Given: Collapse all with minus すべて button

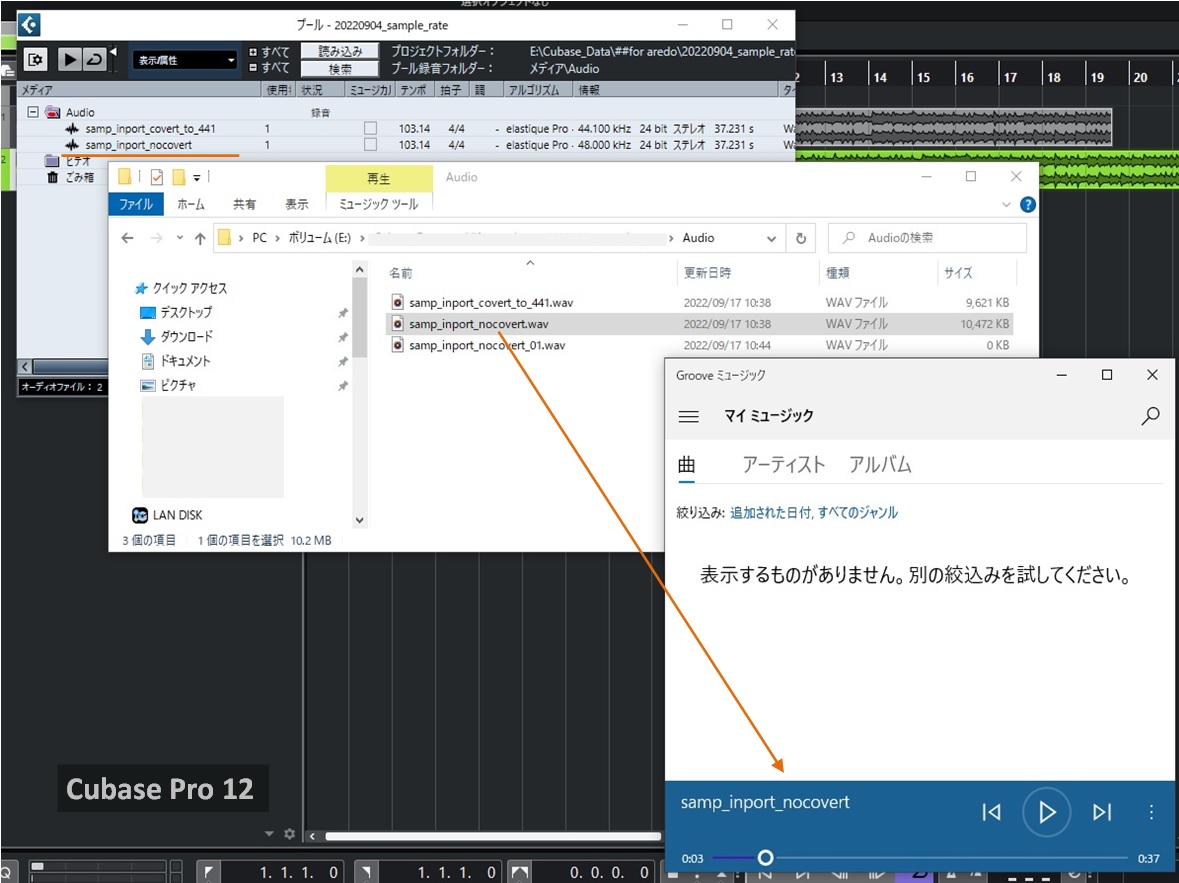Looking at the screenshot, I should tap(268, 68).
